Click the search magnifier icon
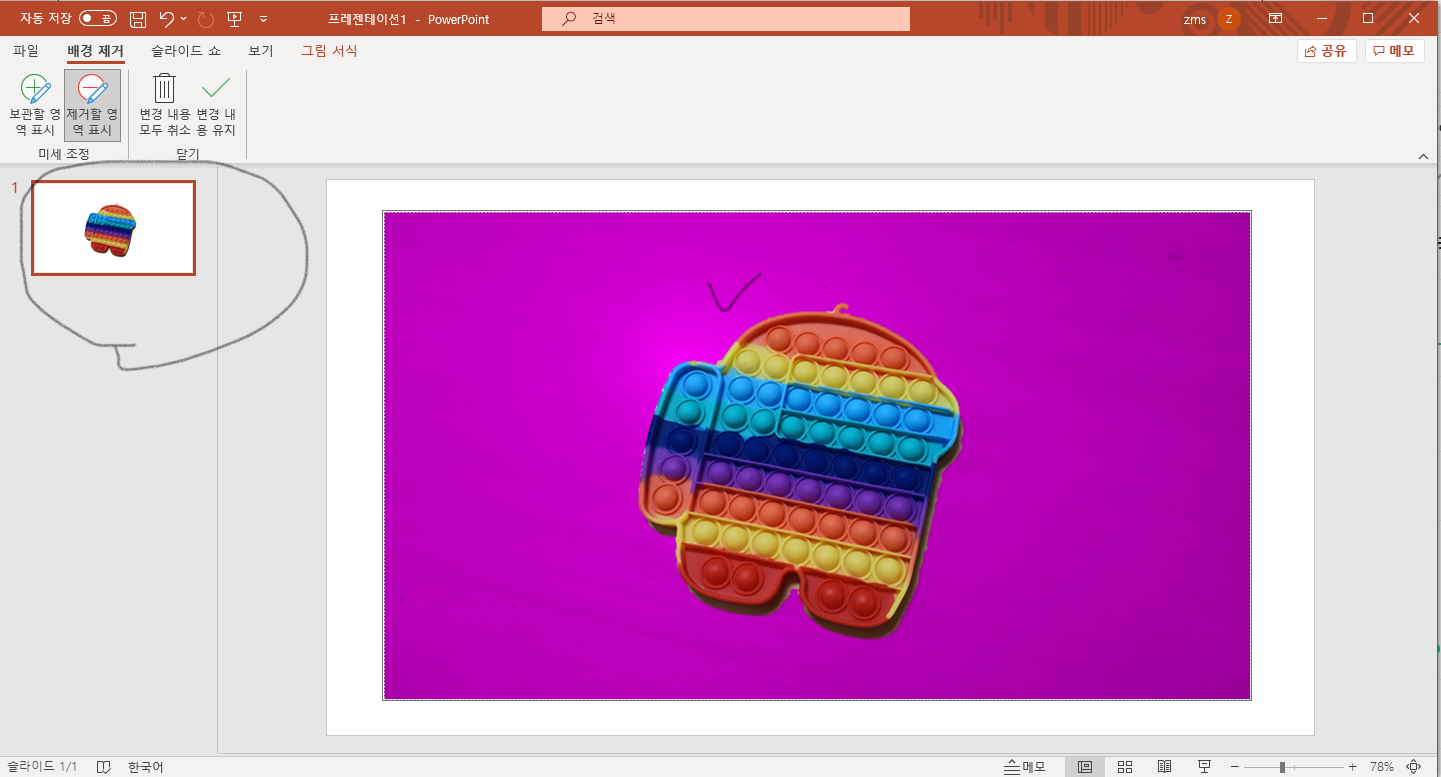The image size is (1441, 777). 569,19
